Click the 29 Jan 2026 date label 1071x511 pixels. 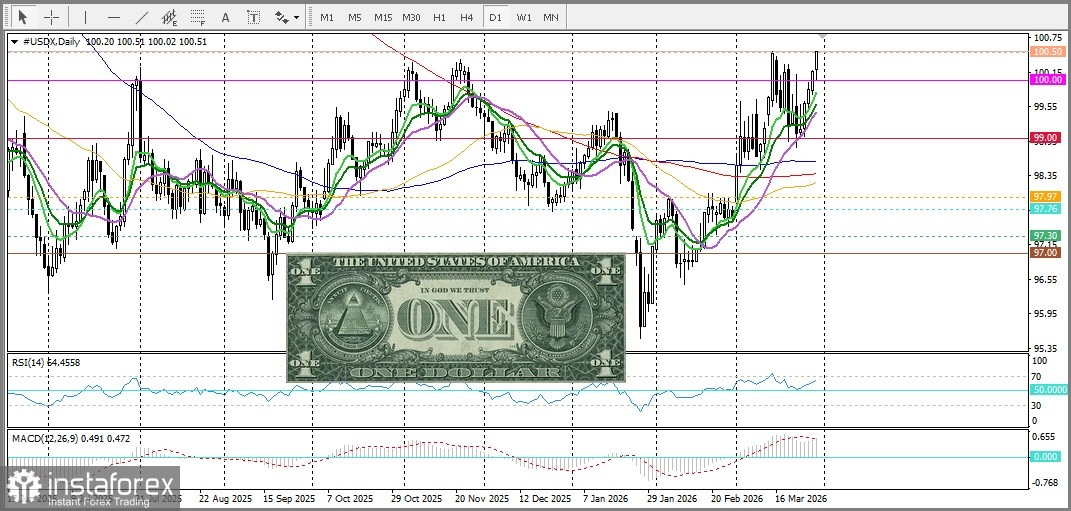coord(673,499)
